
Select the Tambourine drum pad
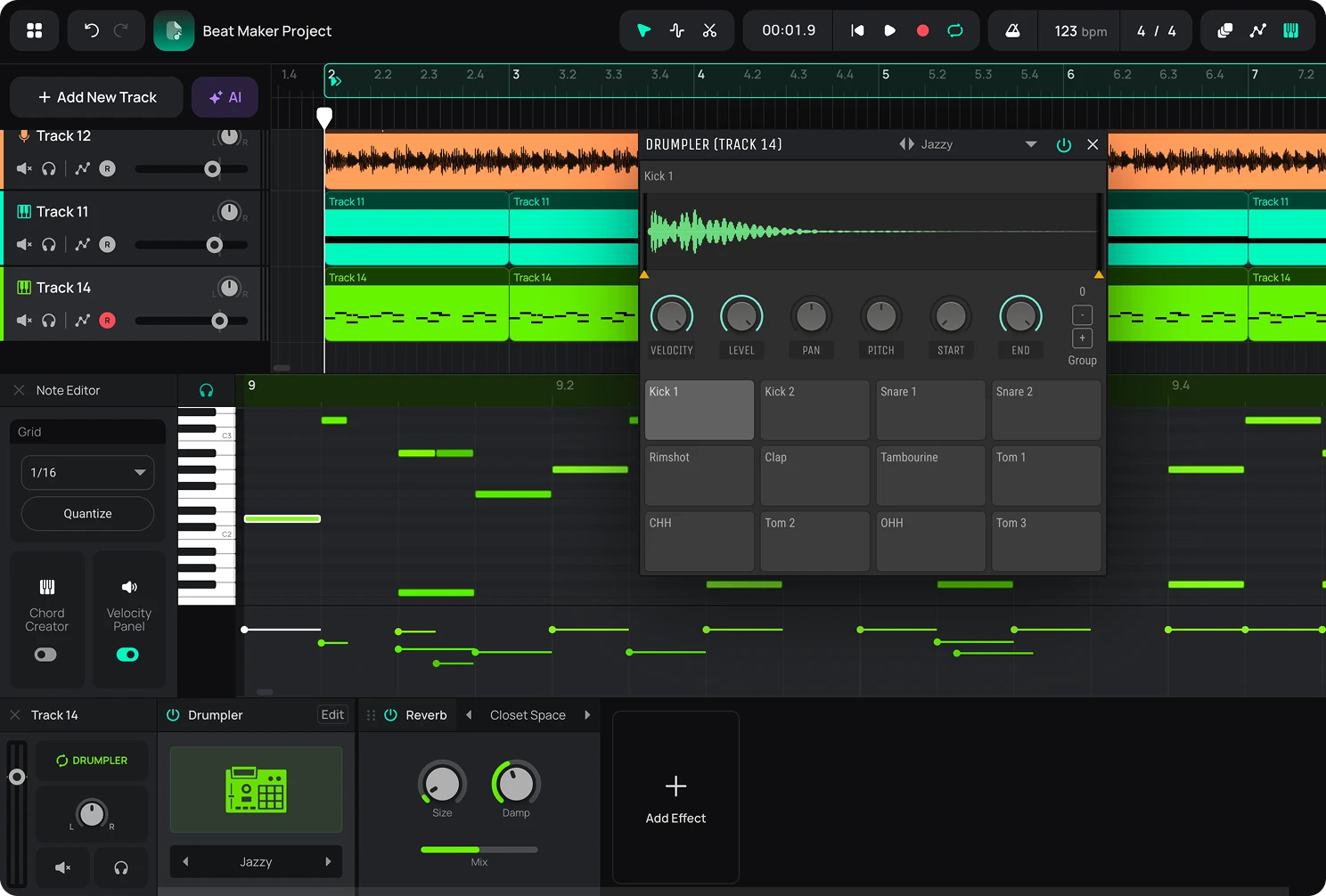pos(930,476)
